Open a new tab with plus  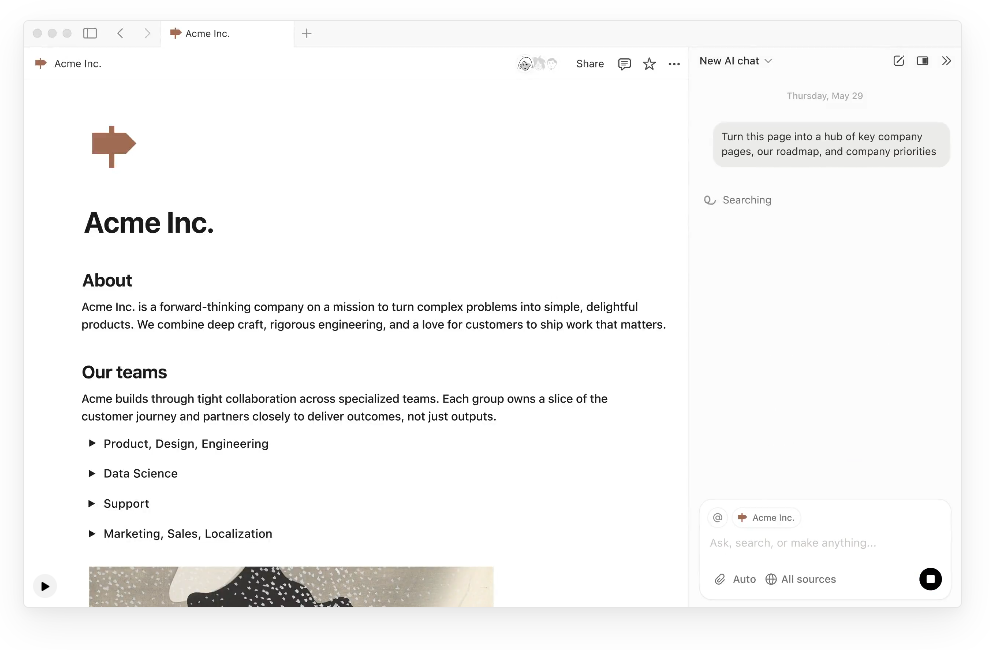307,33
